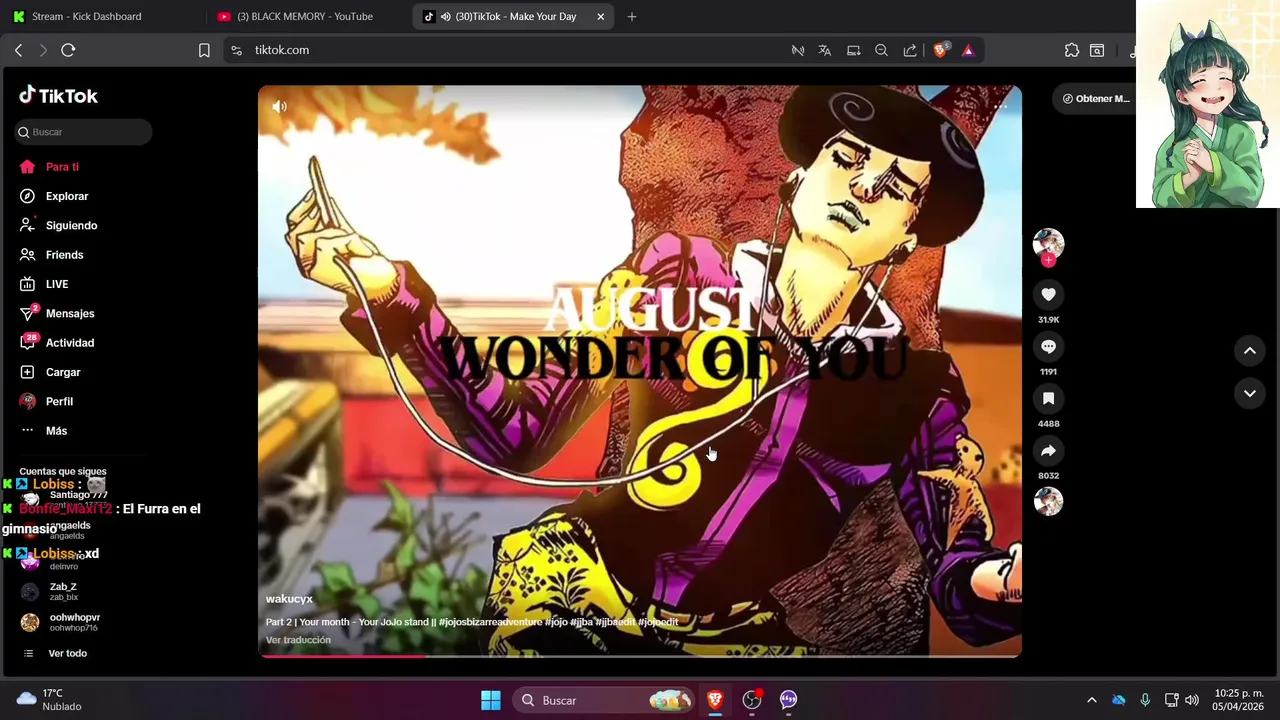This screenshot has width=1280, height=720.
Task: Click install app icon in address bar
Action: click(x=853, y=50)
